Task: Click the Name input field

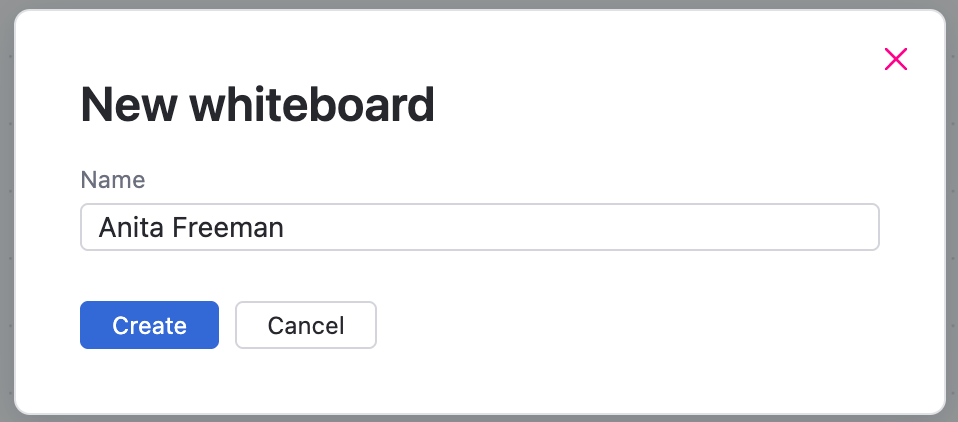Action: (479, 227)
